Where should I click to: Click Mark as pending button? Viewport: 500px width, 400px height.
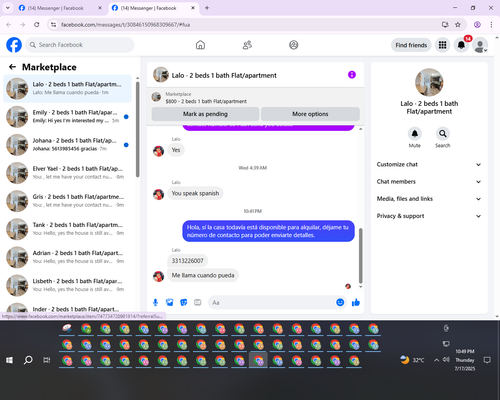click(205, 114)
